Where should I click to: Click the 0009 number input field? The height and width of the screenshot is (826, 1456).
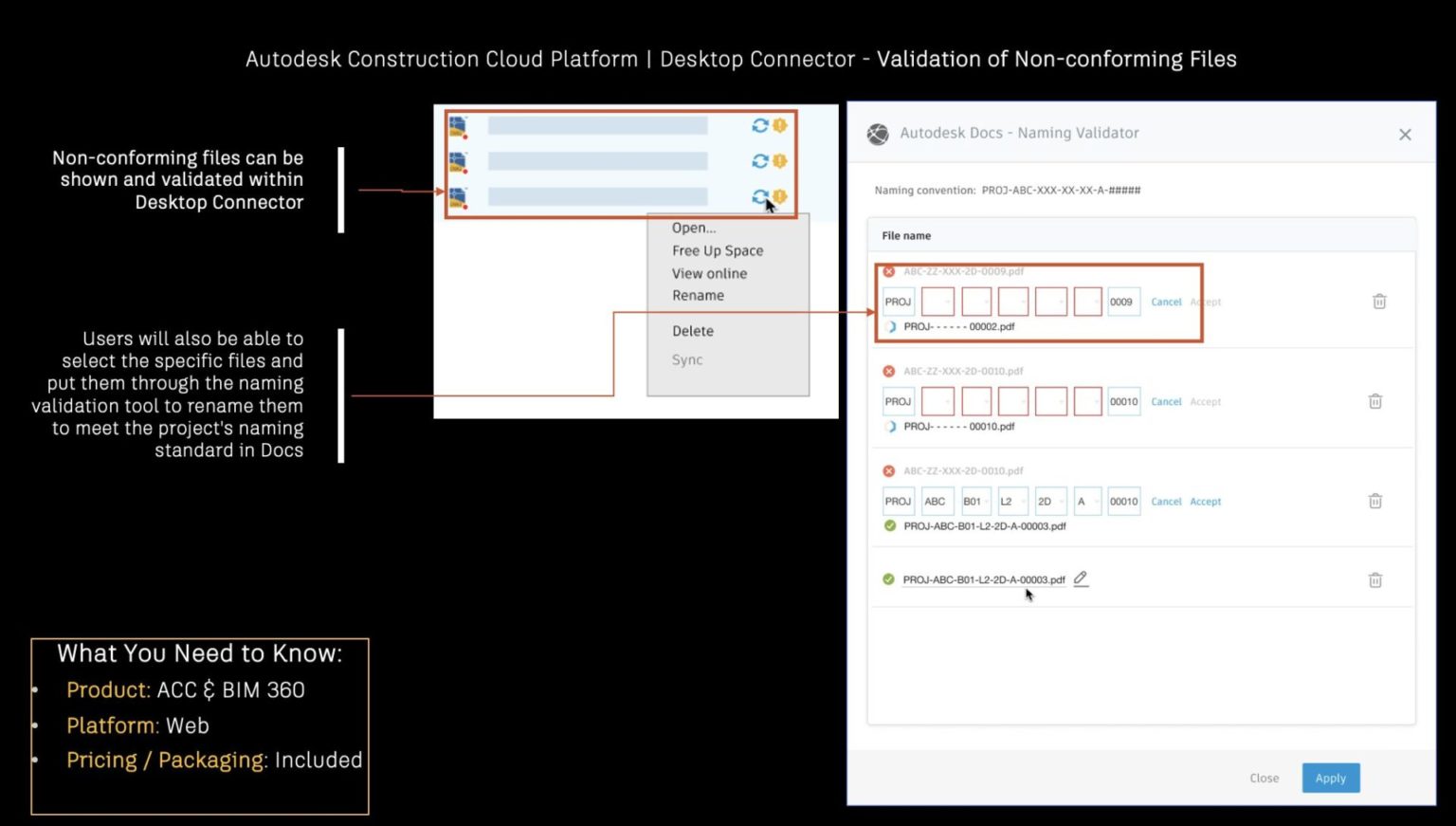(1123, 301)
